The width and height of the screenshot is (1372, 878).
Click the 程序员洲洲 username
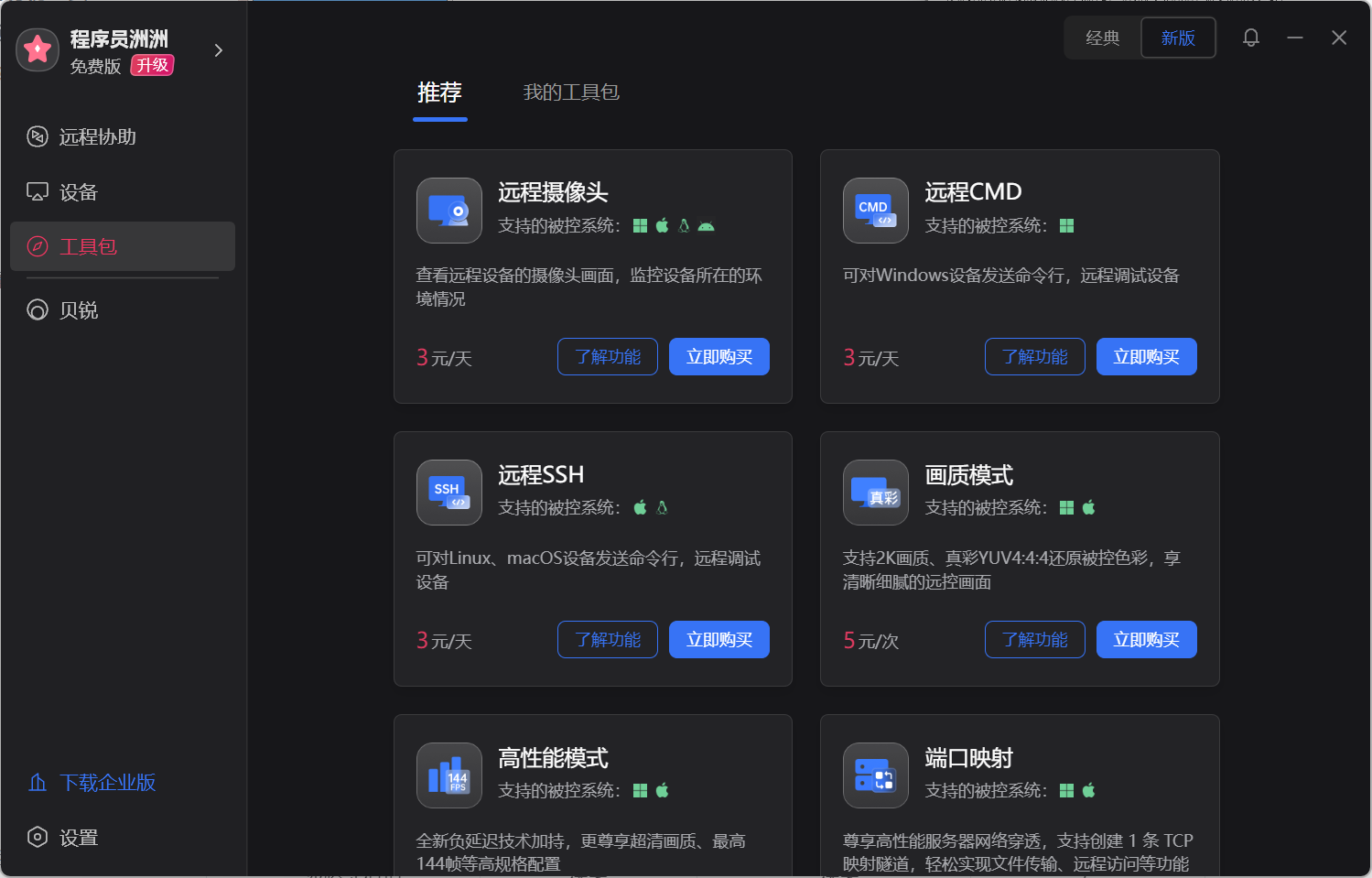(120, 39)
